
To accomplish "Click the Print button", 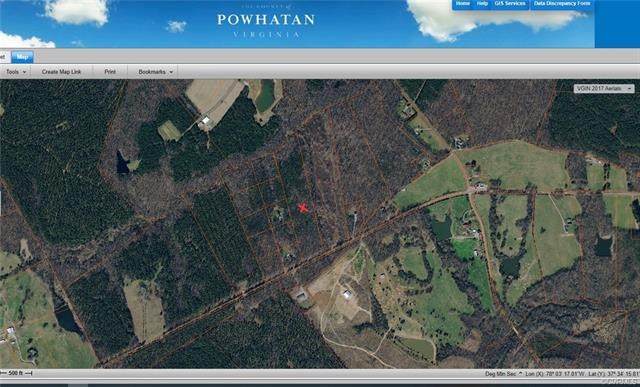I will pyautogui.click(x=110, y=72).
